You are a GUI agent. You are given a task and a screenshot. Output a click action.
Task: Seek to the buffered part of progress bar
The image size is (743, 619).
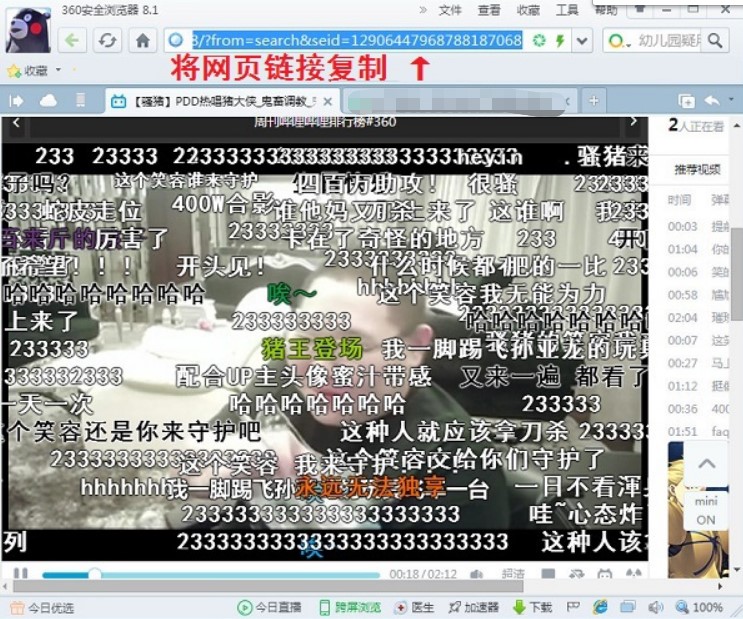pyautogui.click(x=239, y=575)
